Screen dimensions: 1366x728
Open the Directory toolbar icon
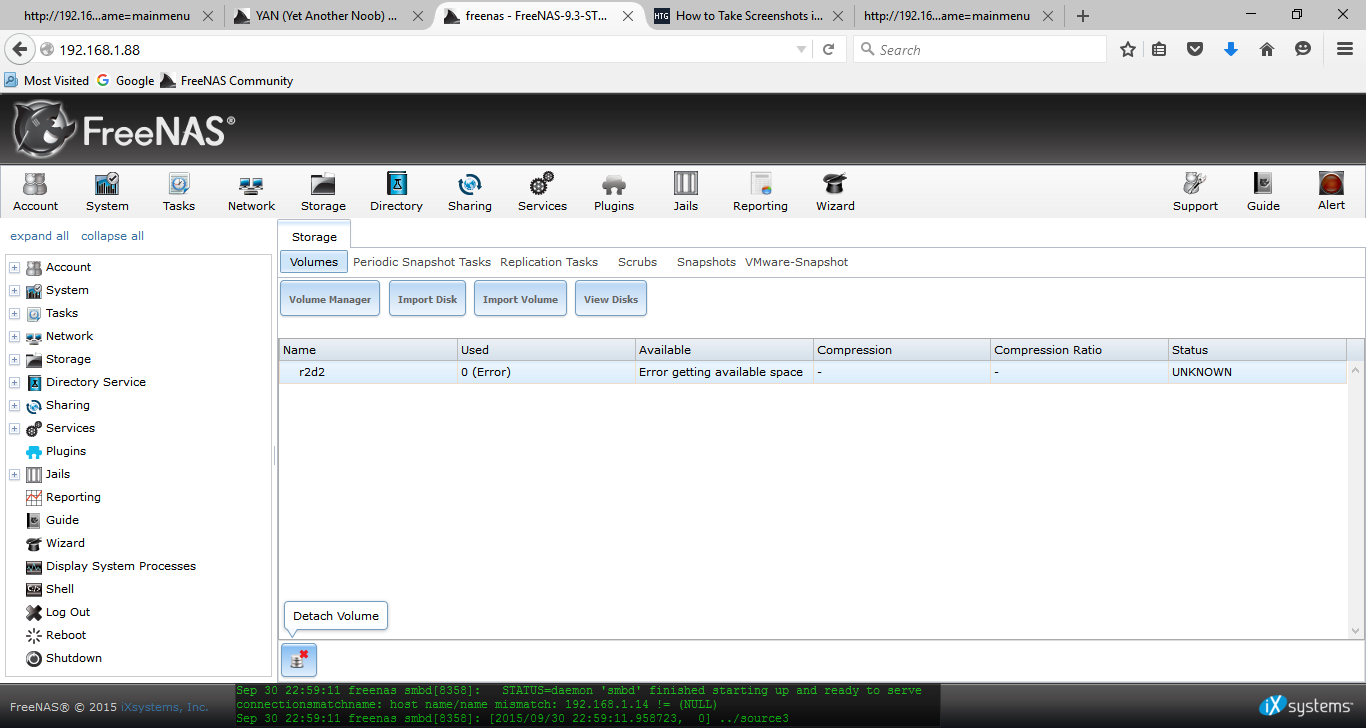pos(396,191)
